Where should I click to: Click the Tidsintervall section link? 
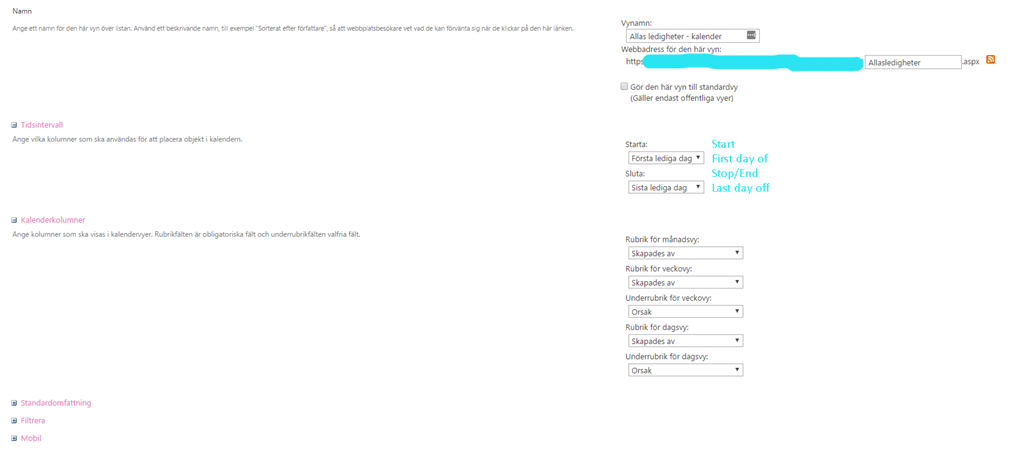[42, 125]
